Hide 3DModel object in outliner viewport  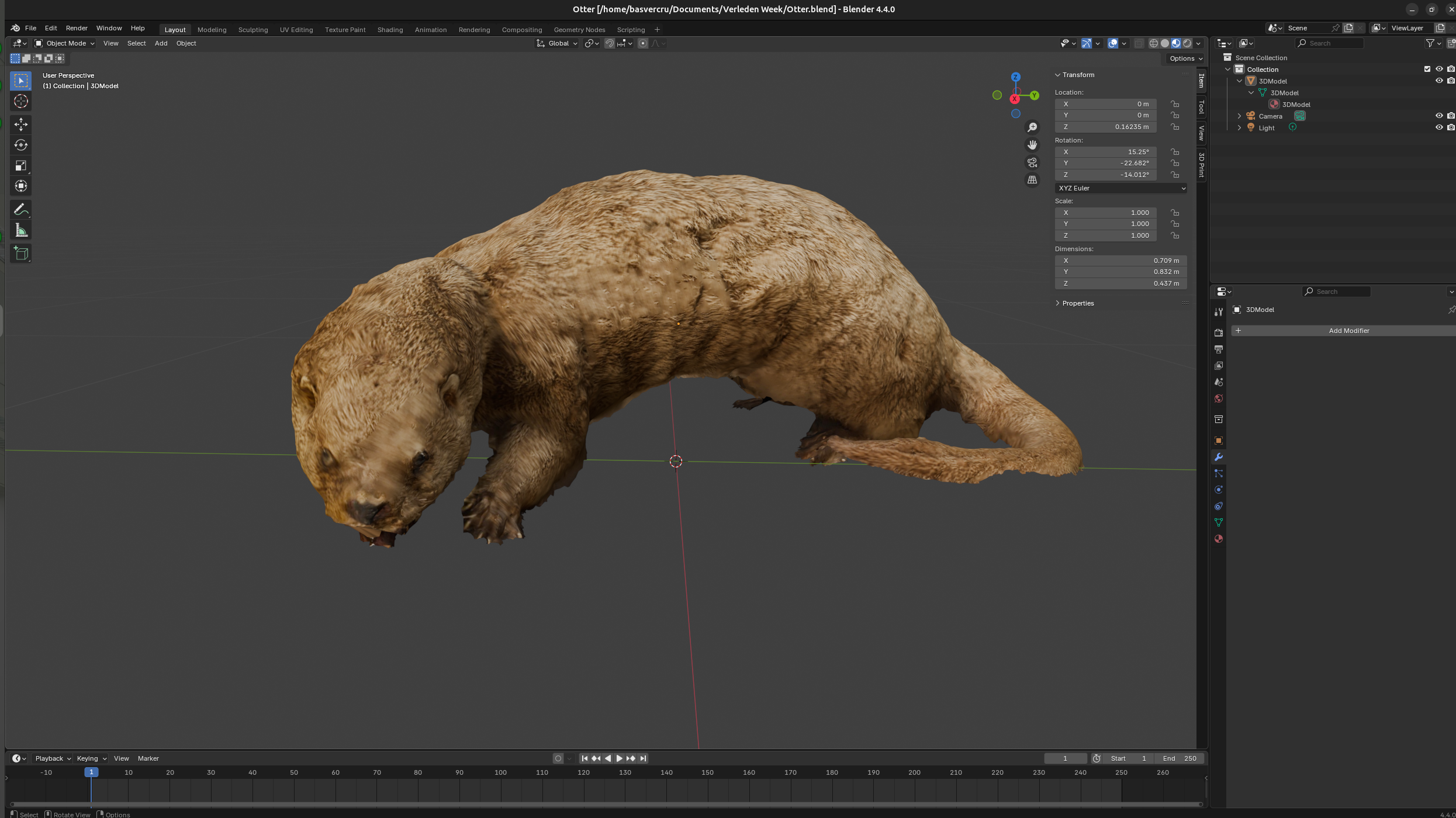tap(1439, 81)
